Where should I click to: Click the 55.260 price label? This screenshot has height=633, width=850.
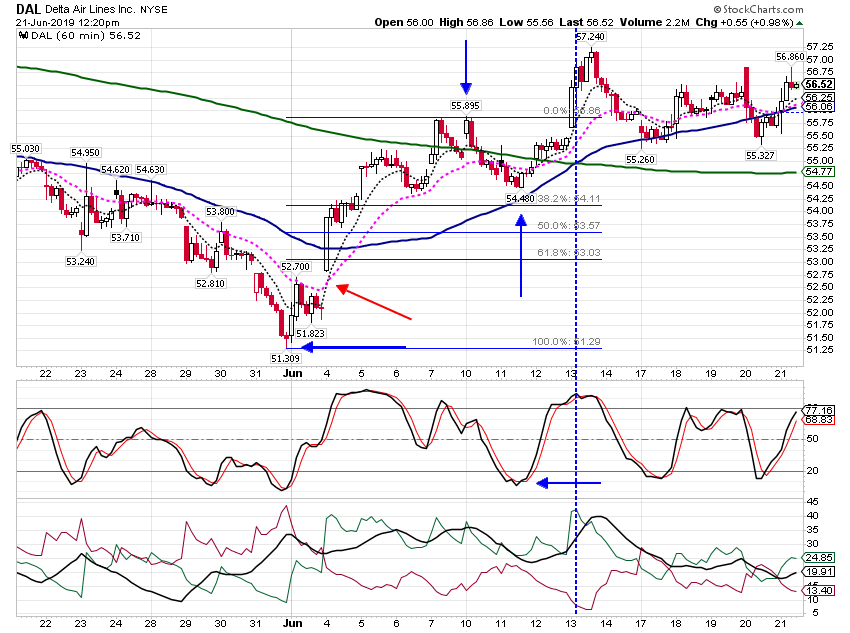click(x=640, y=159)
